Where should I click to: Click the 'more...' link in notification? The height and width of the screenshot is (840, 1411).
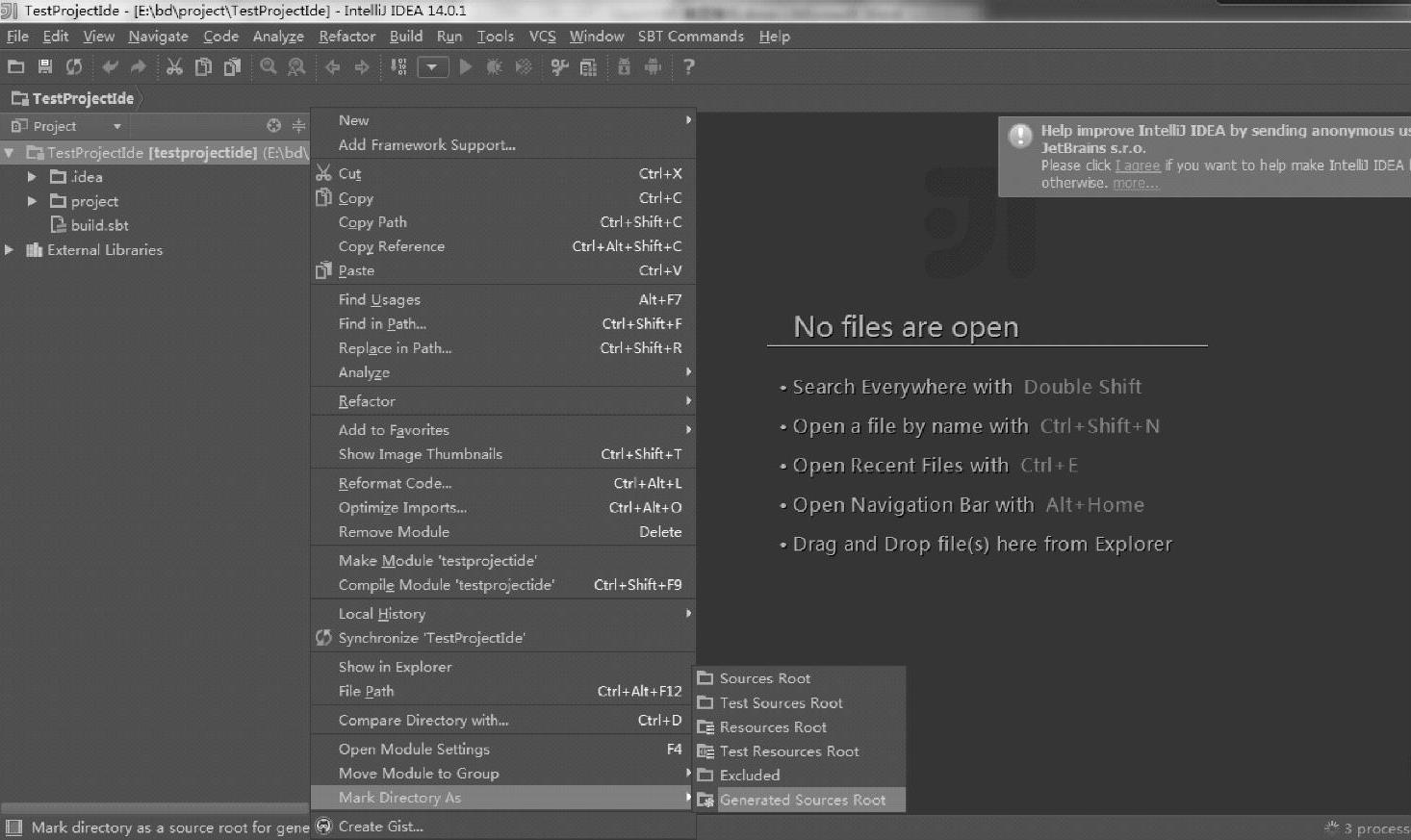(1135, 183)
